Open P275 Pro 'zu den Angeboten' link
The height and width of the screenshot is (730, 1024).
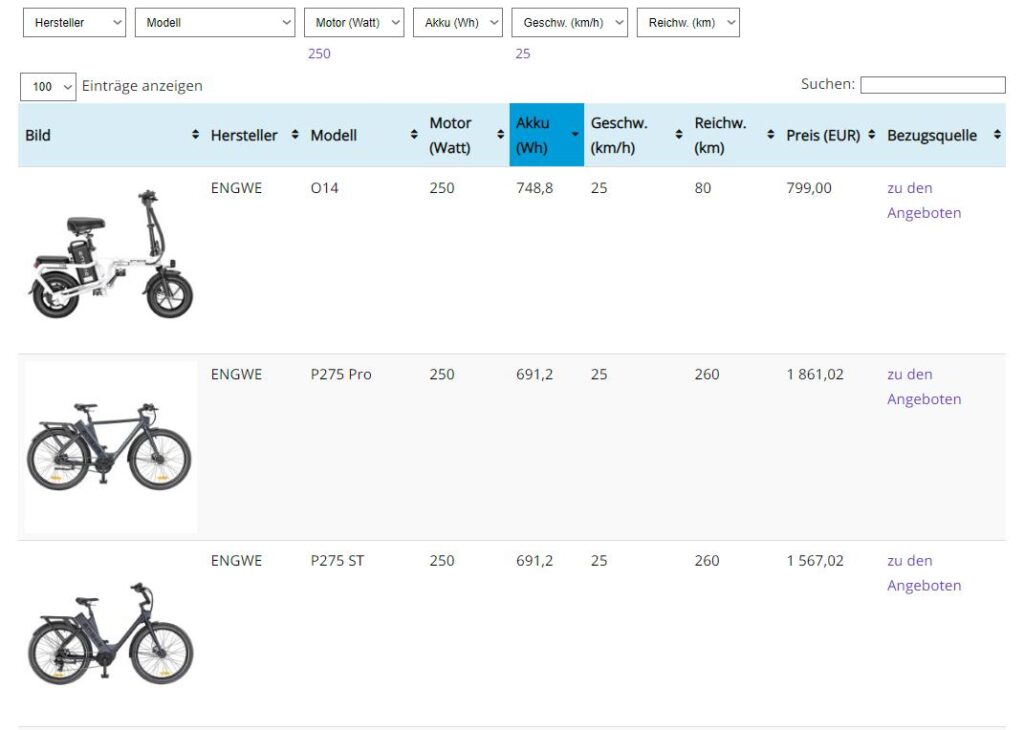tap(923, 387)
